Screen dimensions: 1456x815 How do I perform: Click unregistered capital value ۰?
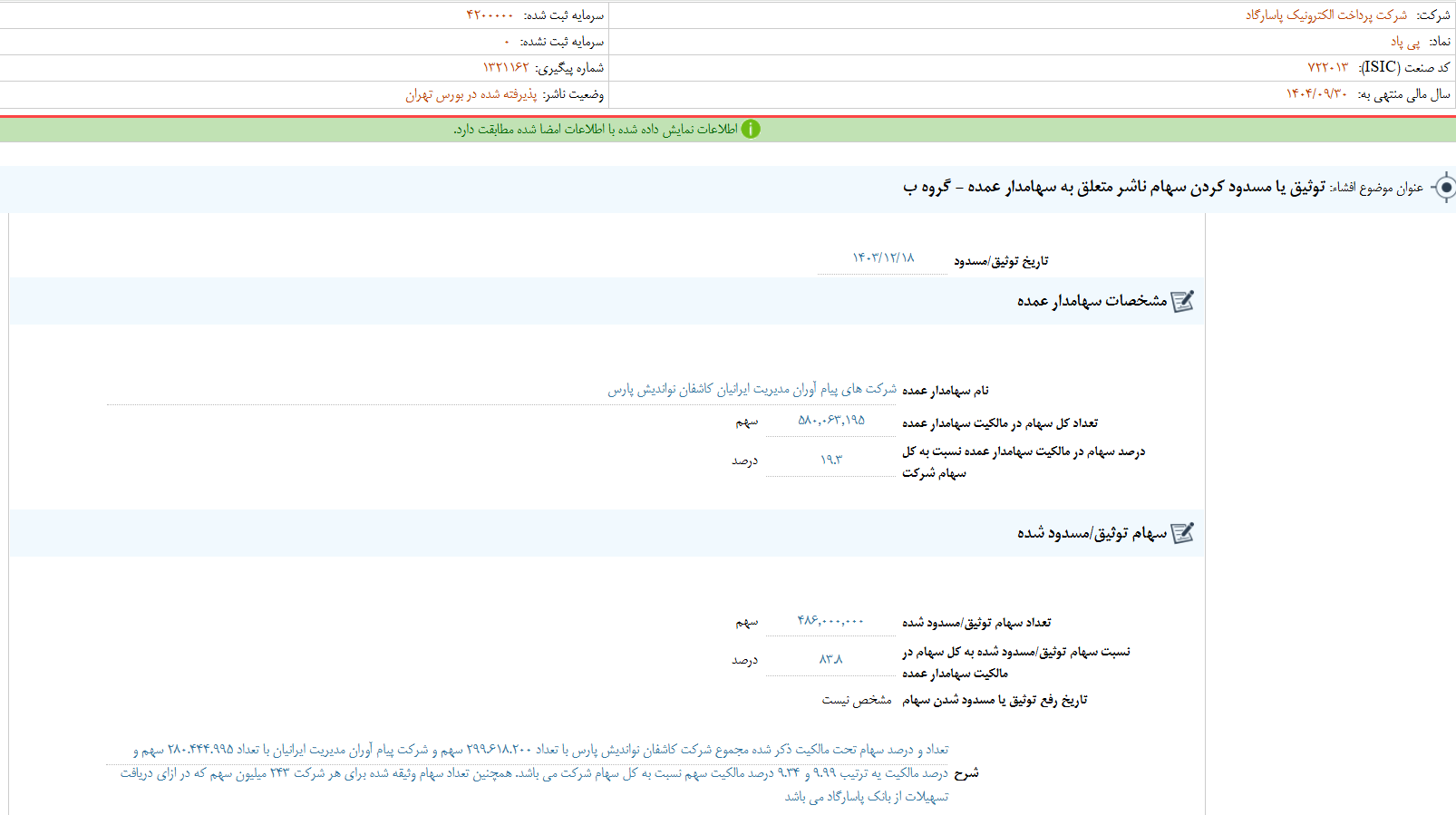tap(507, 41)
